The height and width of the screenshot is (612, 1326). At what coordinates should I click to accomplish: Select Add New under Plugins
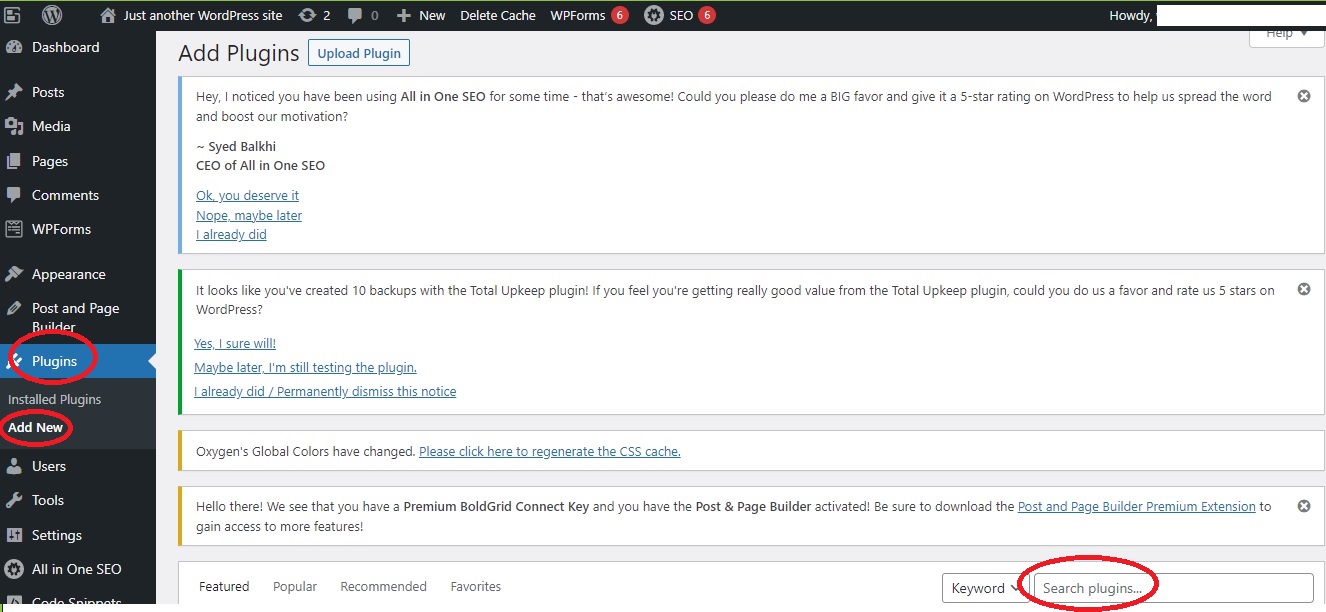tap(35, 427)
